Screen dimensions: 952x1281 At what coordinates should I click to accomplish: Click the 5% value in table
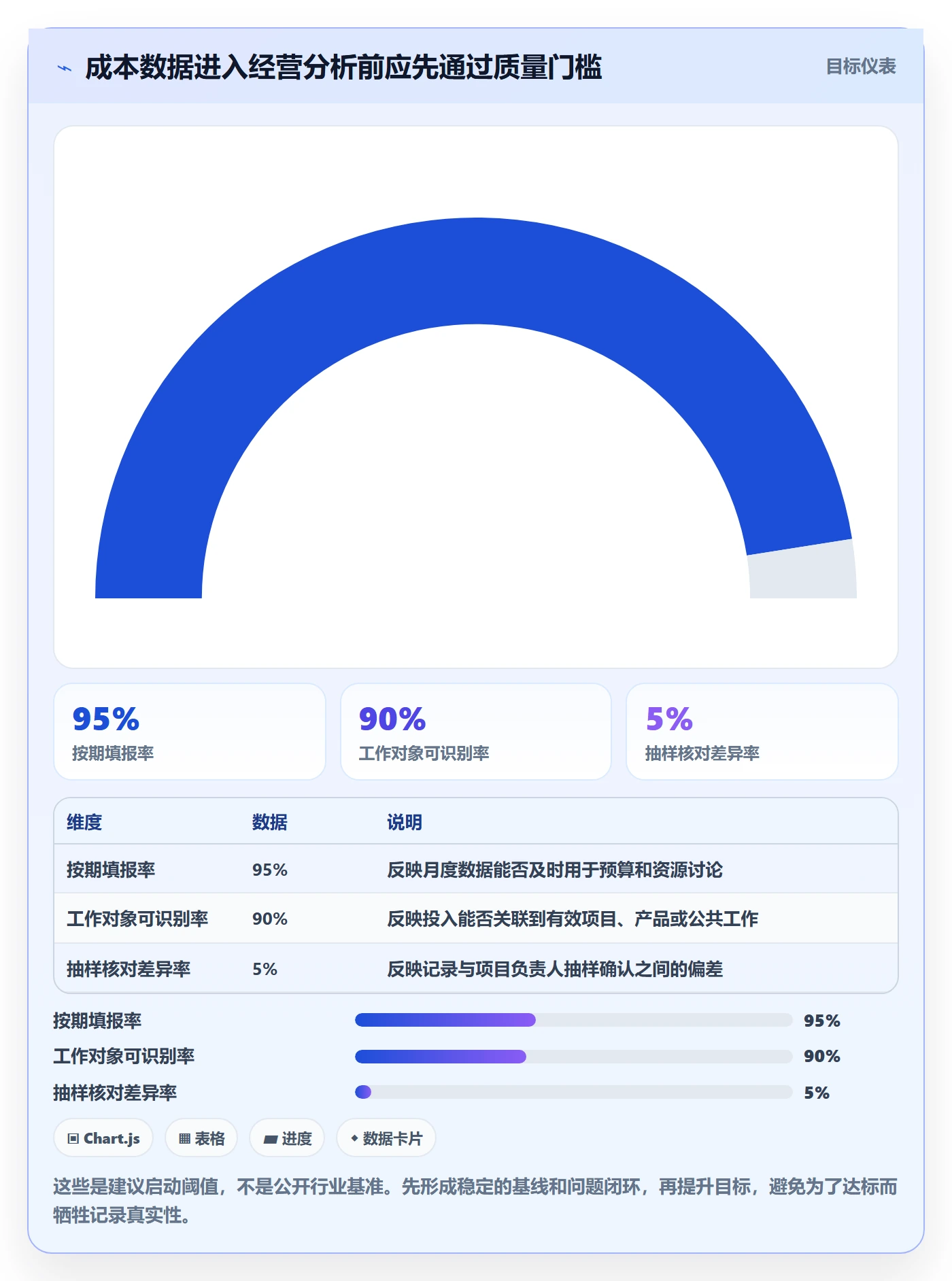(265, 969)
